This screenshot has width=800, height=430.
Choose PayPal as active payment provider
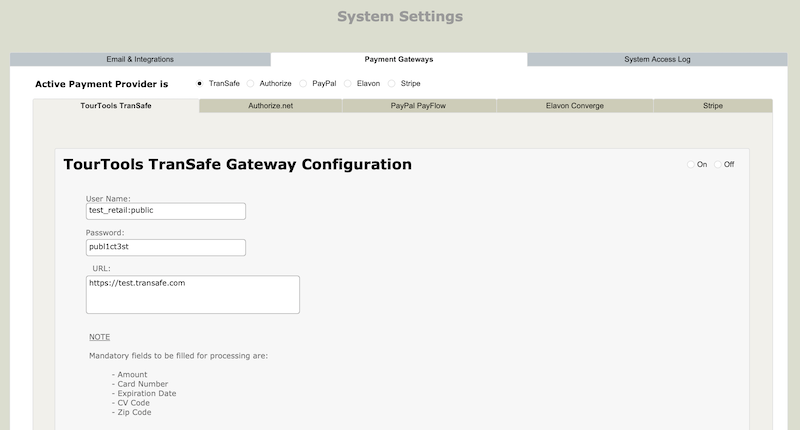304,83
